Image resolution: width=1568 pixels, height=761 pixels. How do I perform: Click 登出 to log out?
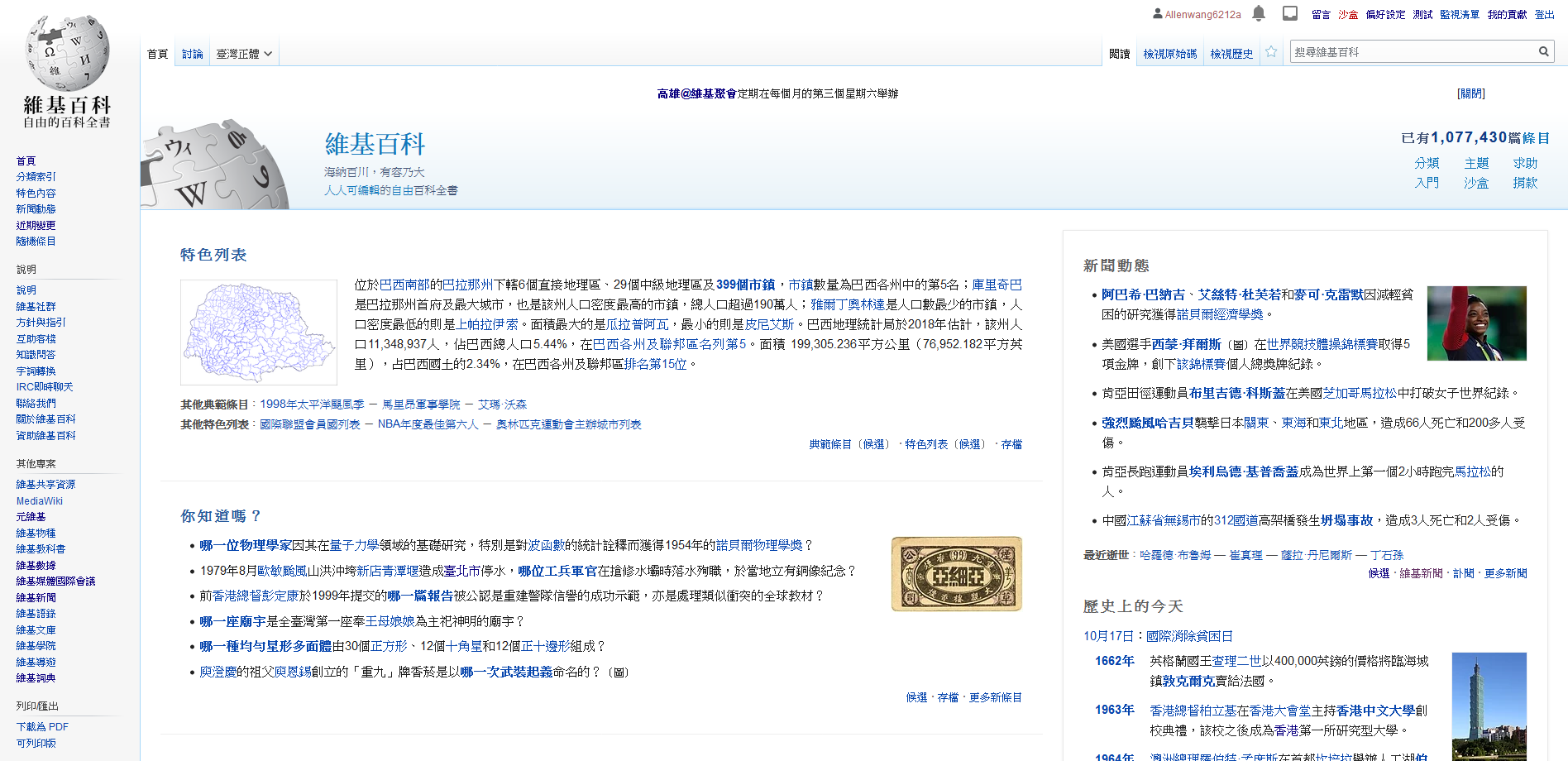(1545, 14)
